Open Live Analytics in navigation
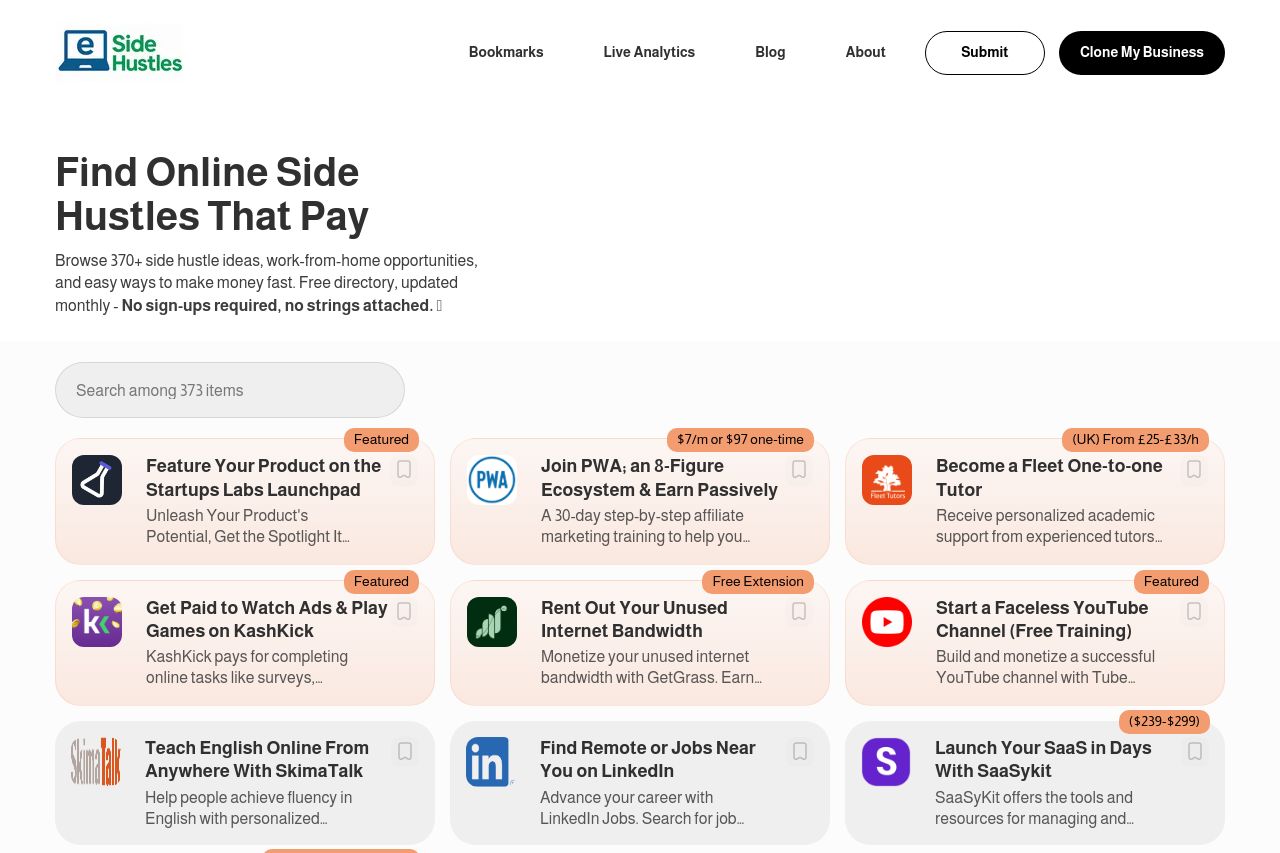 (649, 52)
